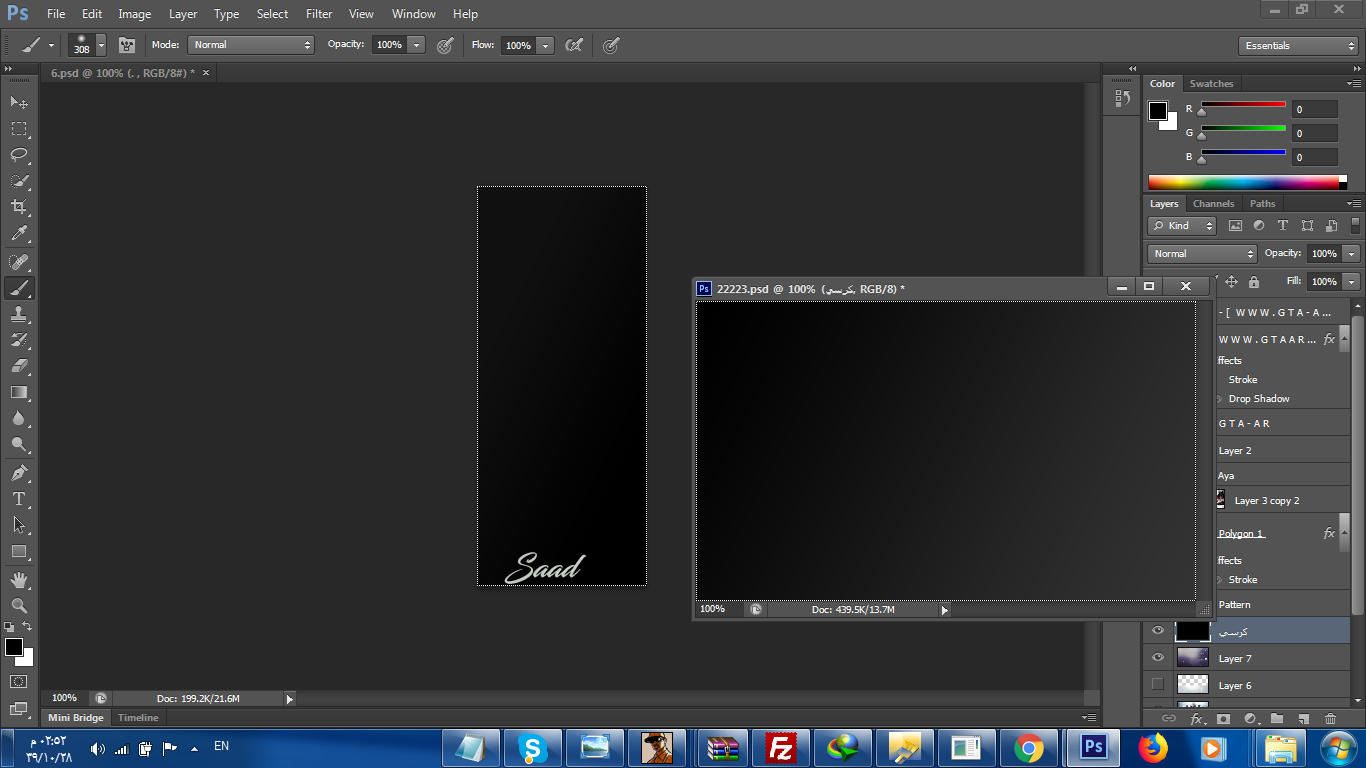Select the Lasso tool

[19, 155]
